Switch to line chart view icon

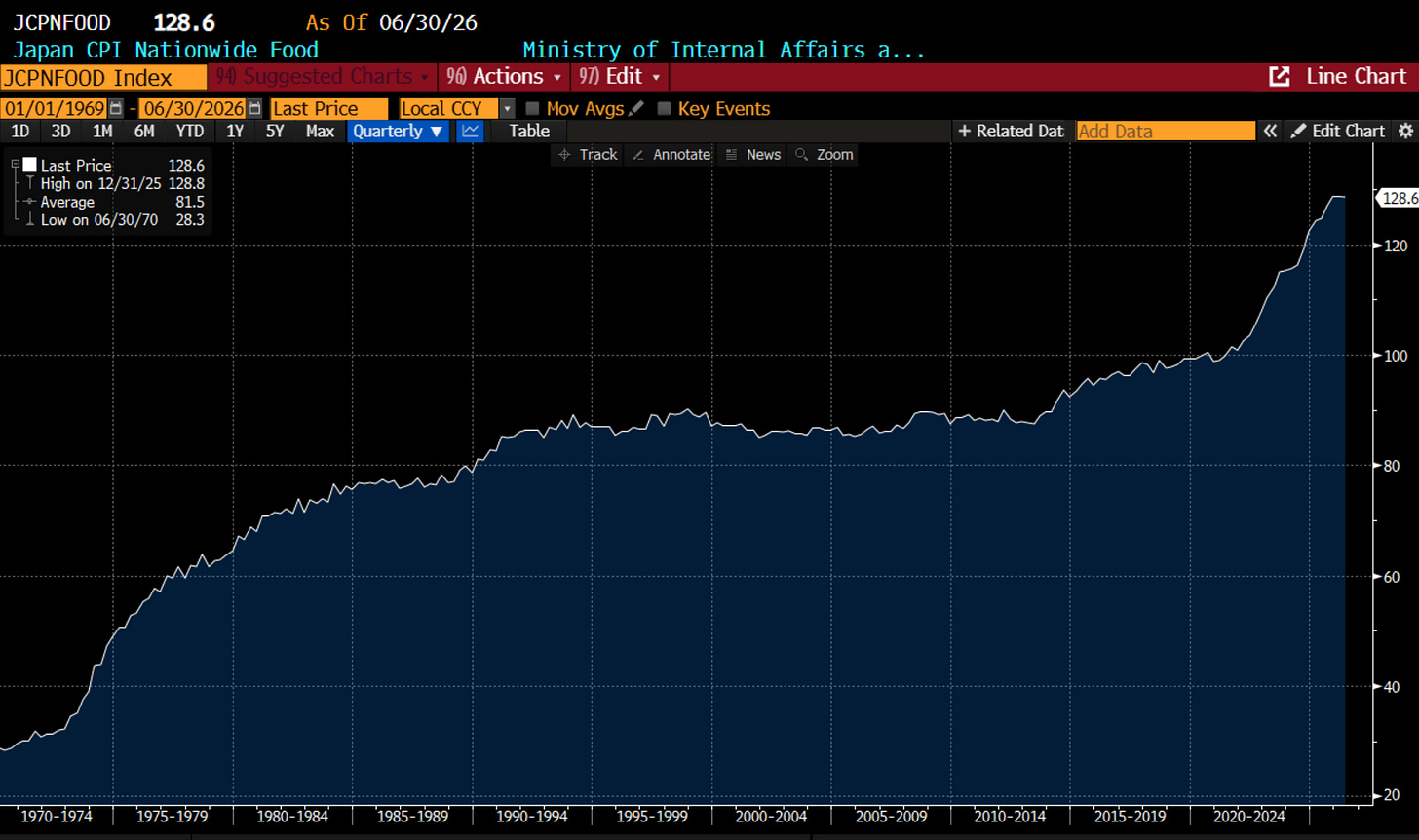pos(471,132)
